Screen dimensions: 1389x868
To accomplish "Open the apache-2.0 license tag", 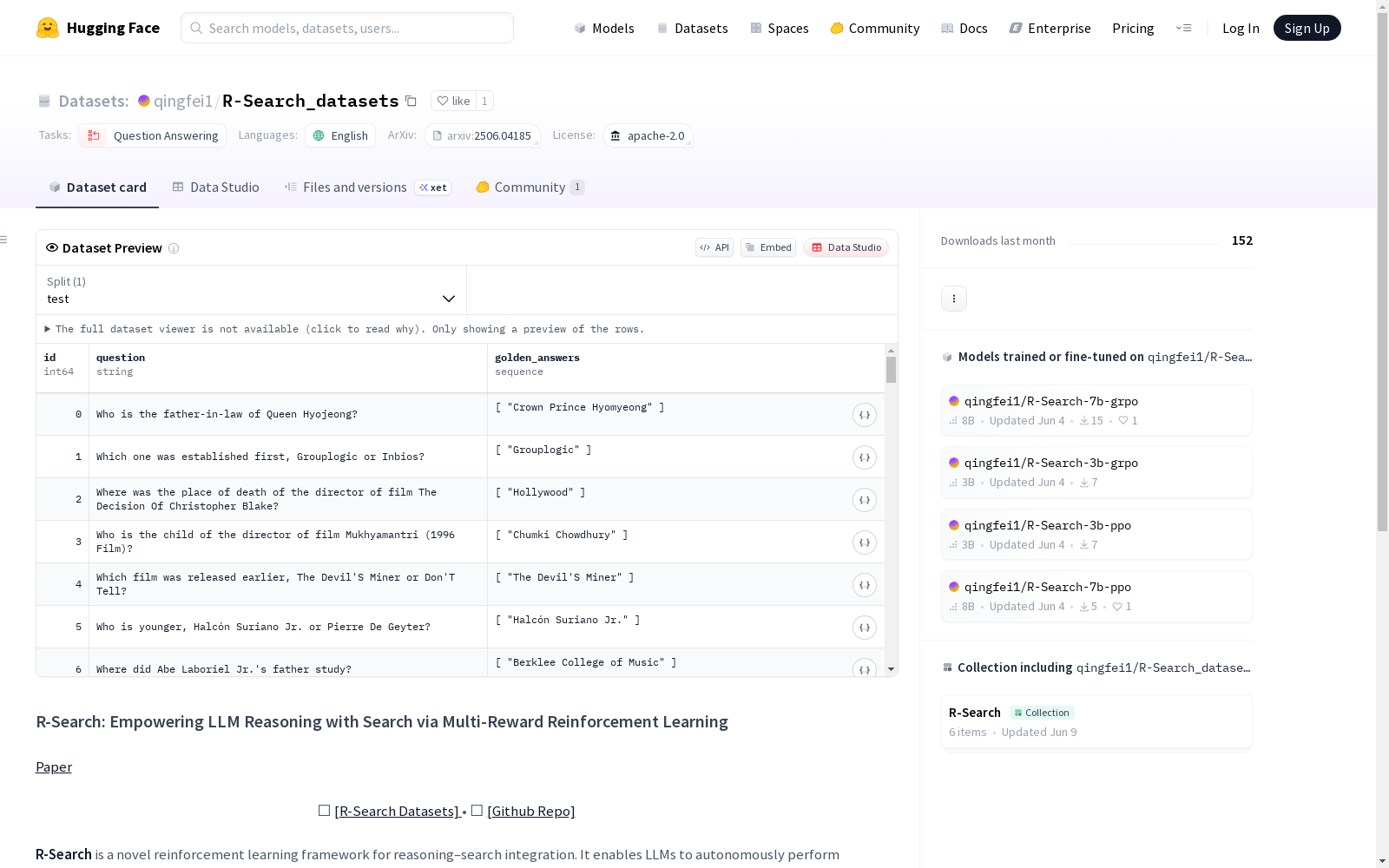I will point(648,135).
